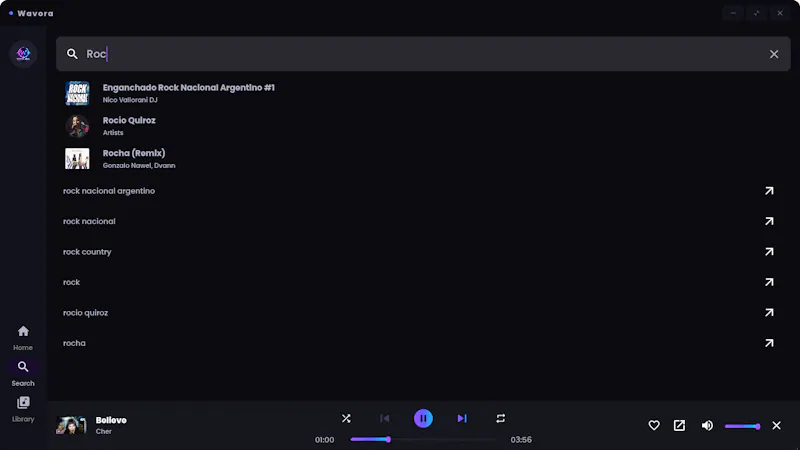Click the Rocha (Remix) cover thumbnail

tap(77, 159)
